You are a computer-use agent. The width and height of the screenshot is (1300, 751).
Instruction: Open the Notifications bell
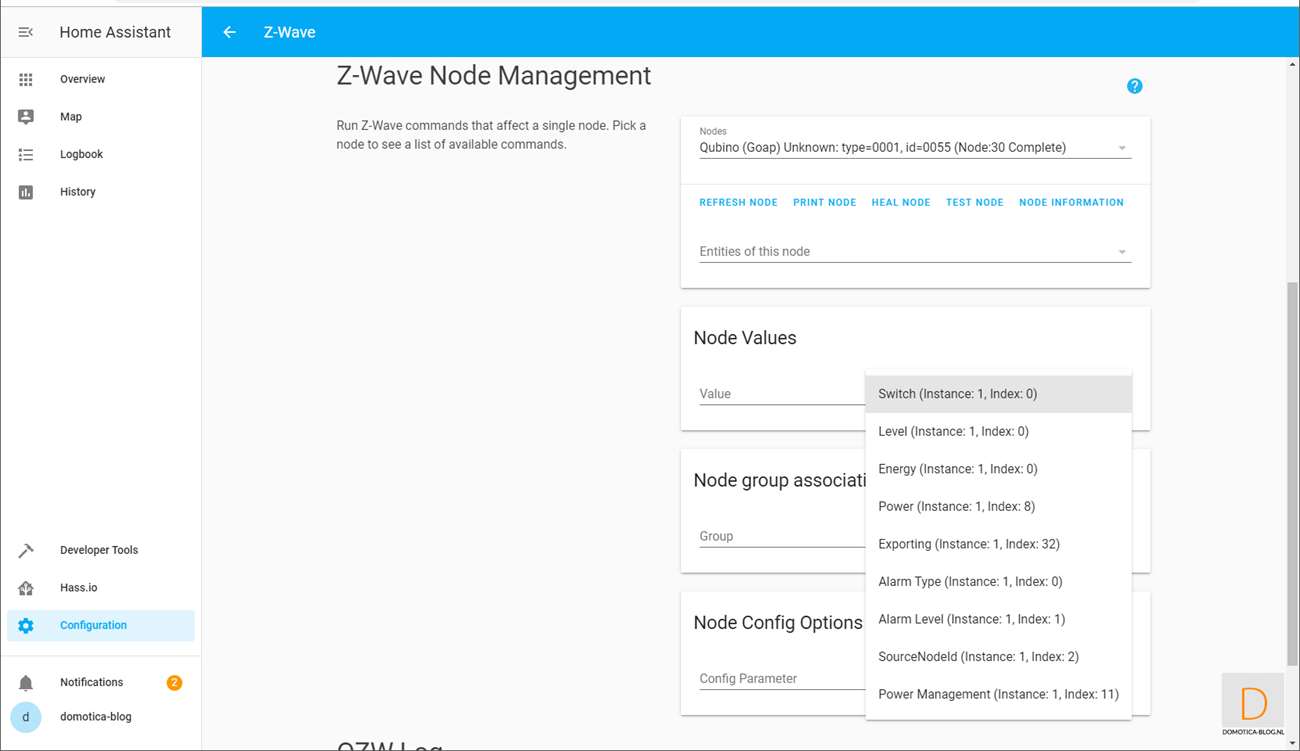click(x=26, y=683)
